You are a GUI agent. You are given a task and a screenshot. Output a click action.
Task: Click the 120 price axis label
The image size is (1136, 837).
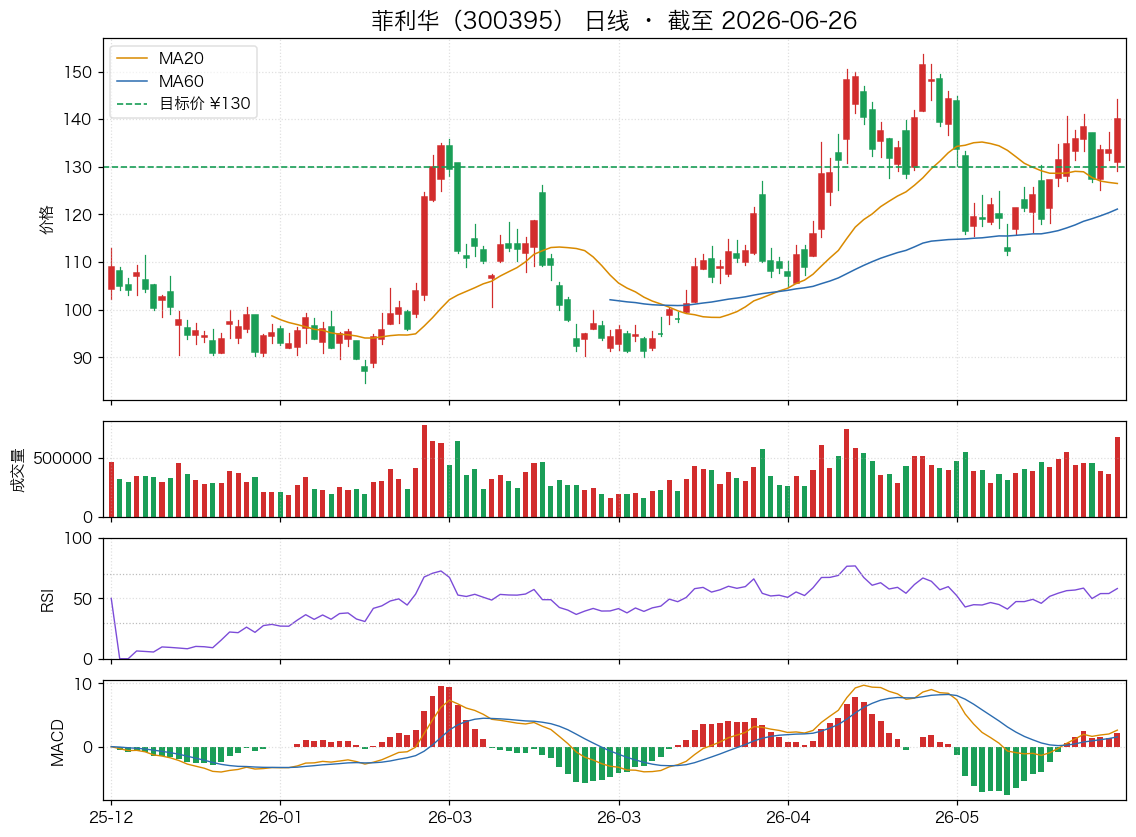(78, 215)
